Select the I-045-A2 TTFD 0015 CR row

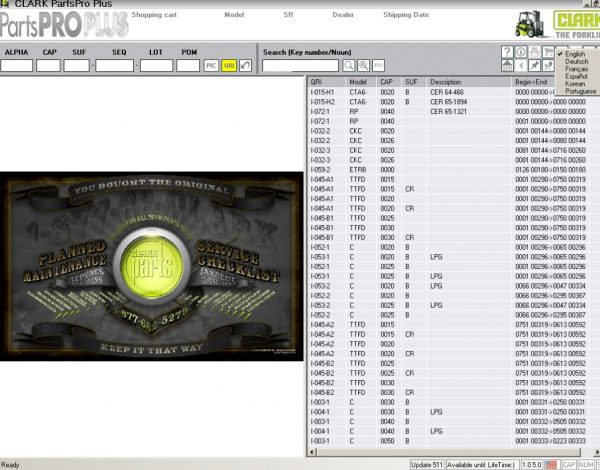coord(452,334)
